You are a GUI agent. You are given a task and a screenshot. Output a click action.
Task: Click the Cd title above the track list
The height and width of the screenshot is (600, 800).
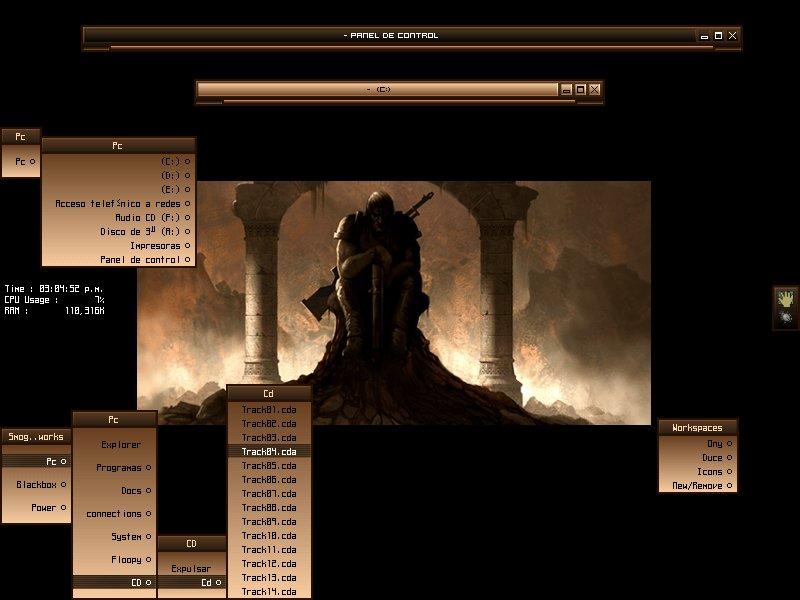[x=269, y=393]
